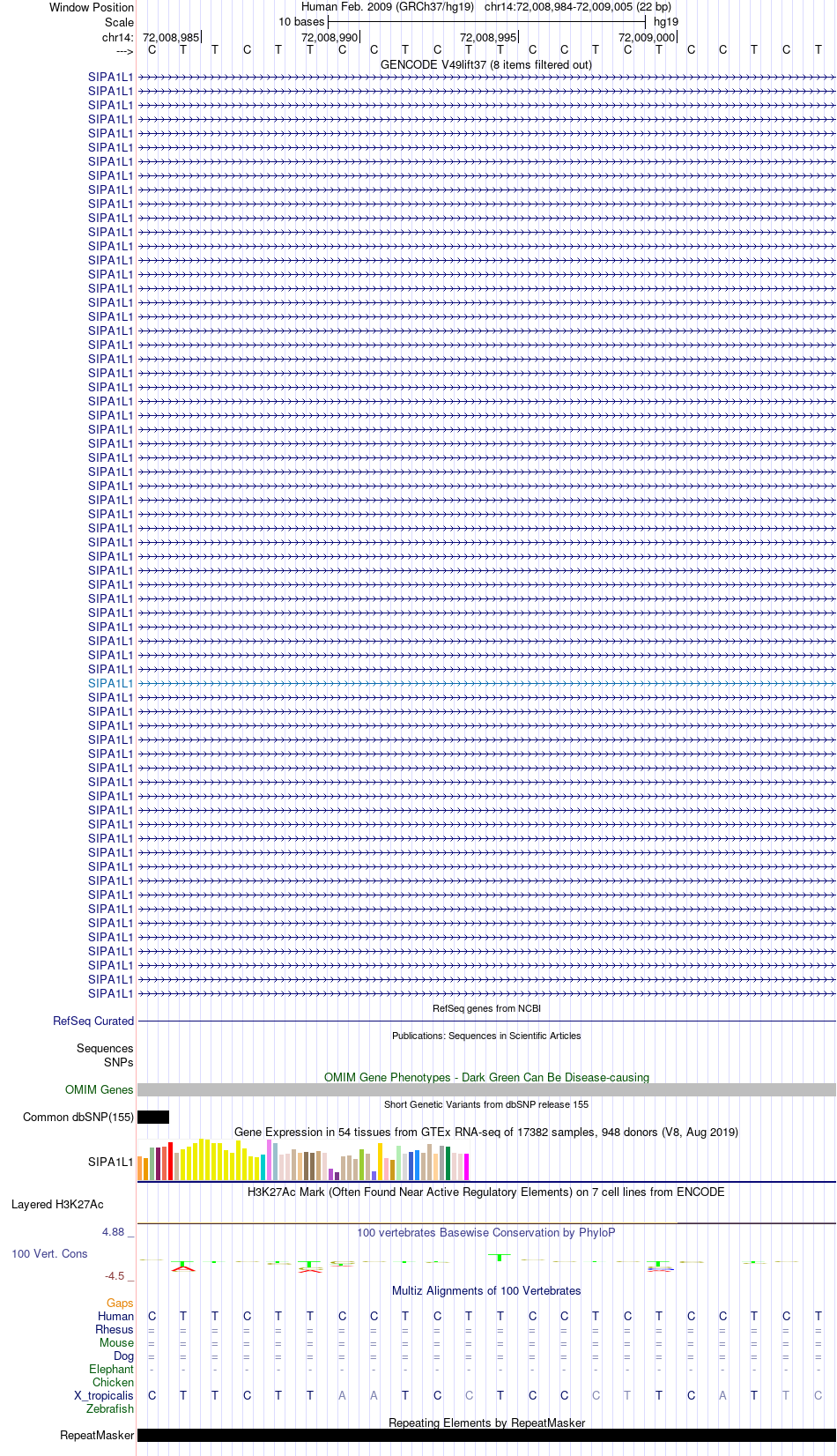Open Multiz Alignments of 100 Vertebrates title

486,1290
